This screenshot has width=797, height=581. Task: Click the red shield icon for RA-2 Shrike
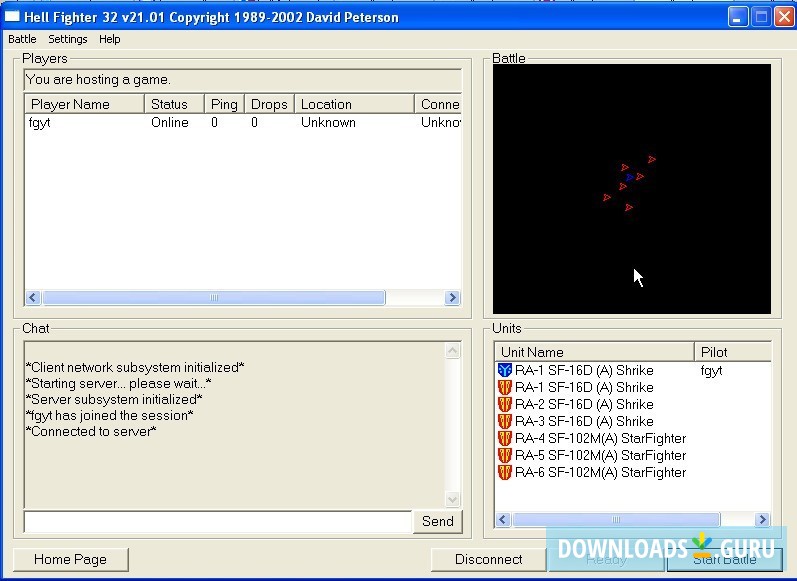click(504, 404)
